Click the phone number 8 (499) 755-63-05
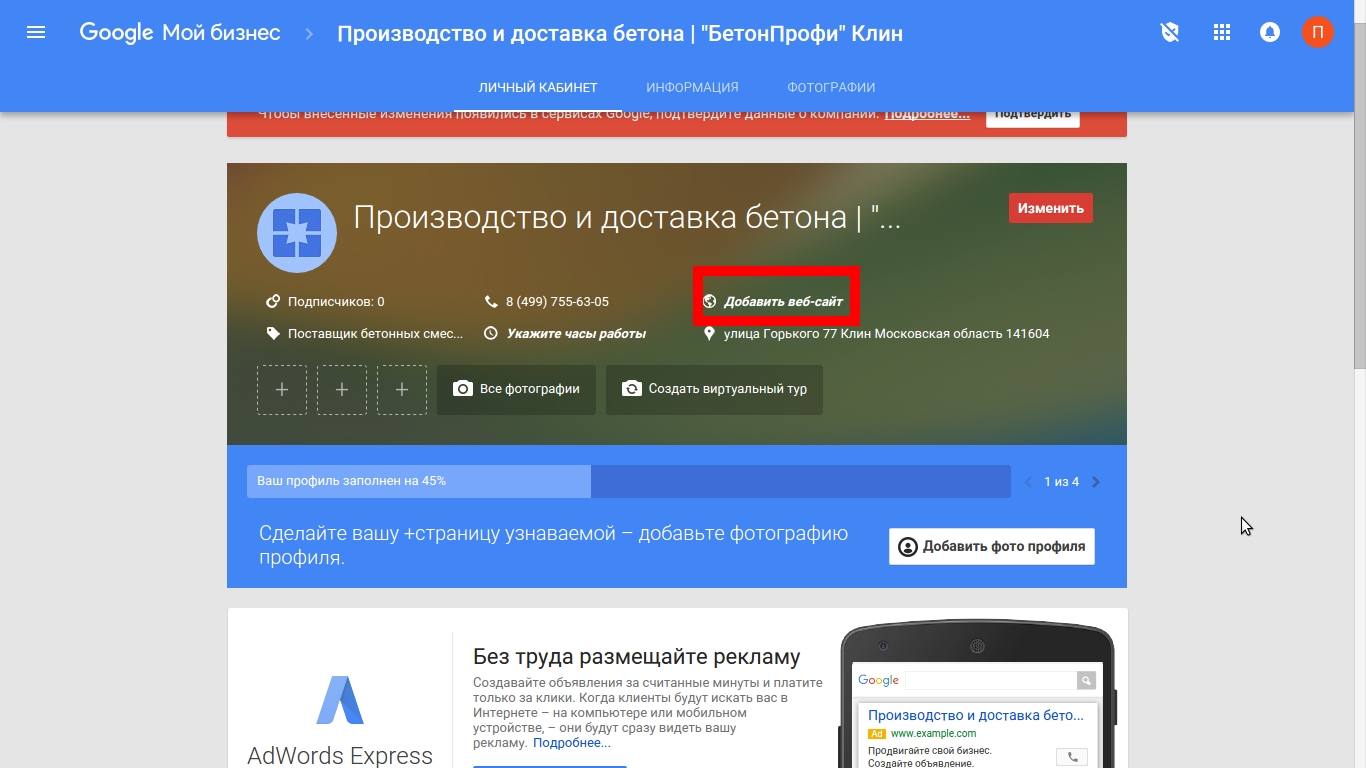Image resolution: width=1366 pixels, height=768 pixels. (557, 301)
